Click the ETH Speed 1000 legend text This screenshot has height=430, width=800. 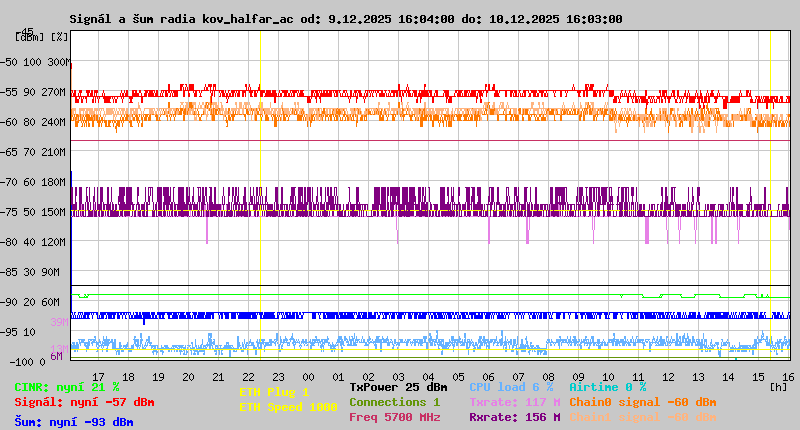click(x=288, y=407)
